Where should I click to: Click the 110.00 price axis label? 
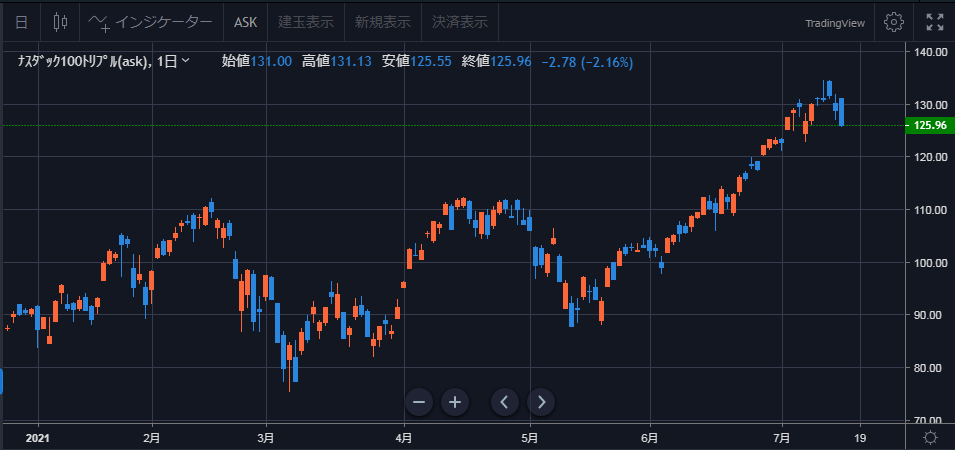pyautogui.click(x=930, y=210)
